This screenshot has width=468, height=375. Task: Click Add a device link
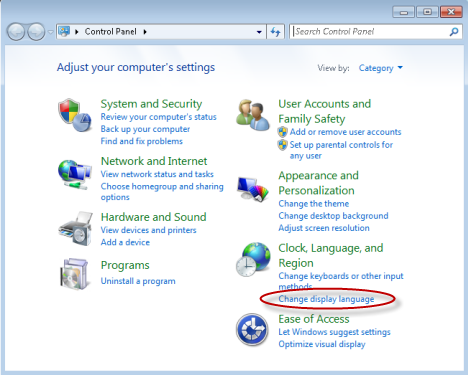(x=125, y=242)
